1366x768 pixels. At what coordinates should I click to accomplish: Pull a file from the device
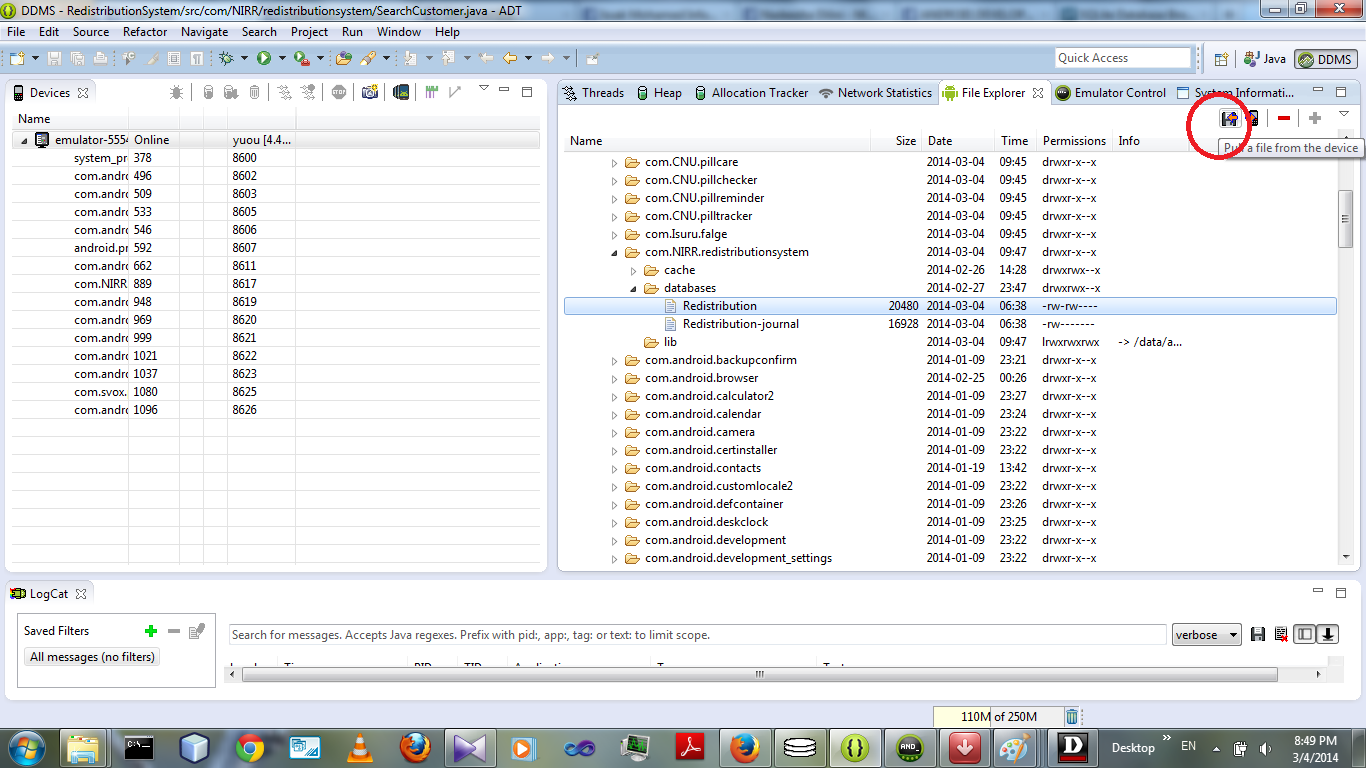1229,118
